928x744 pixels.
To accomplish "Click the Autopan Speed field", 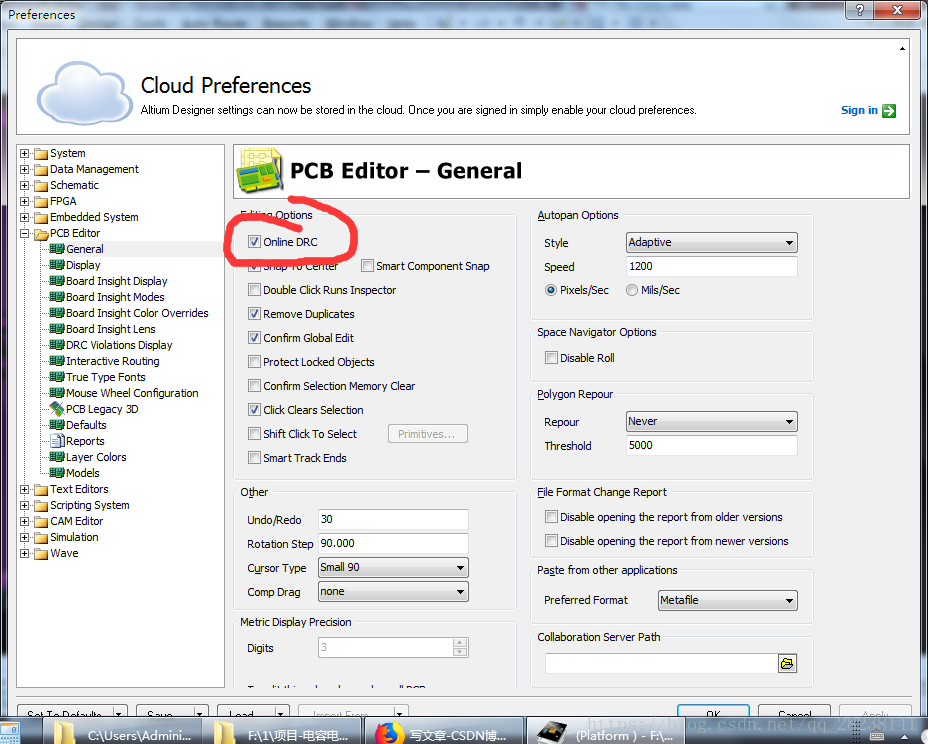I will coord(711,266).
